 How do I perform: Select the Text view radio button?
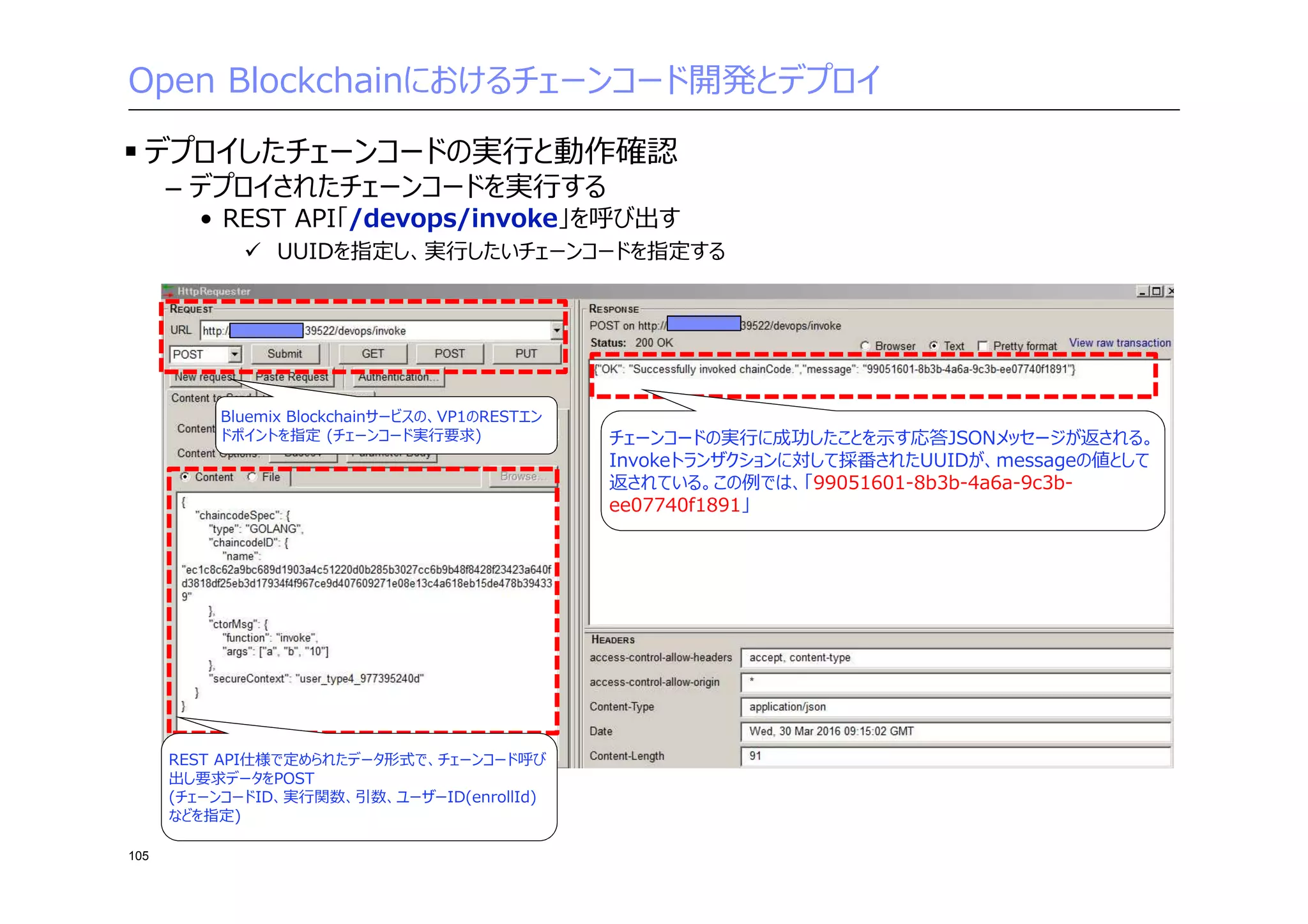[934, 345]
